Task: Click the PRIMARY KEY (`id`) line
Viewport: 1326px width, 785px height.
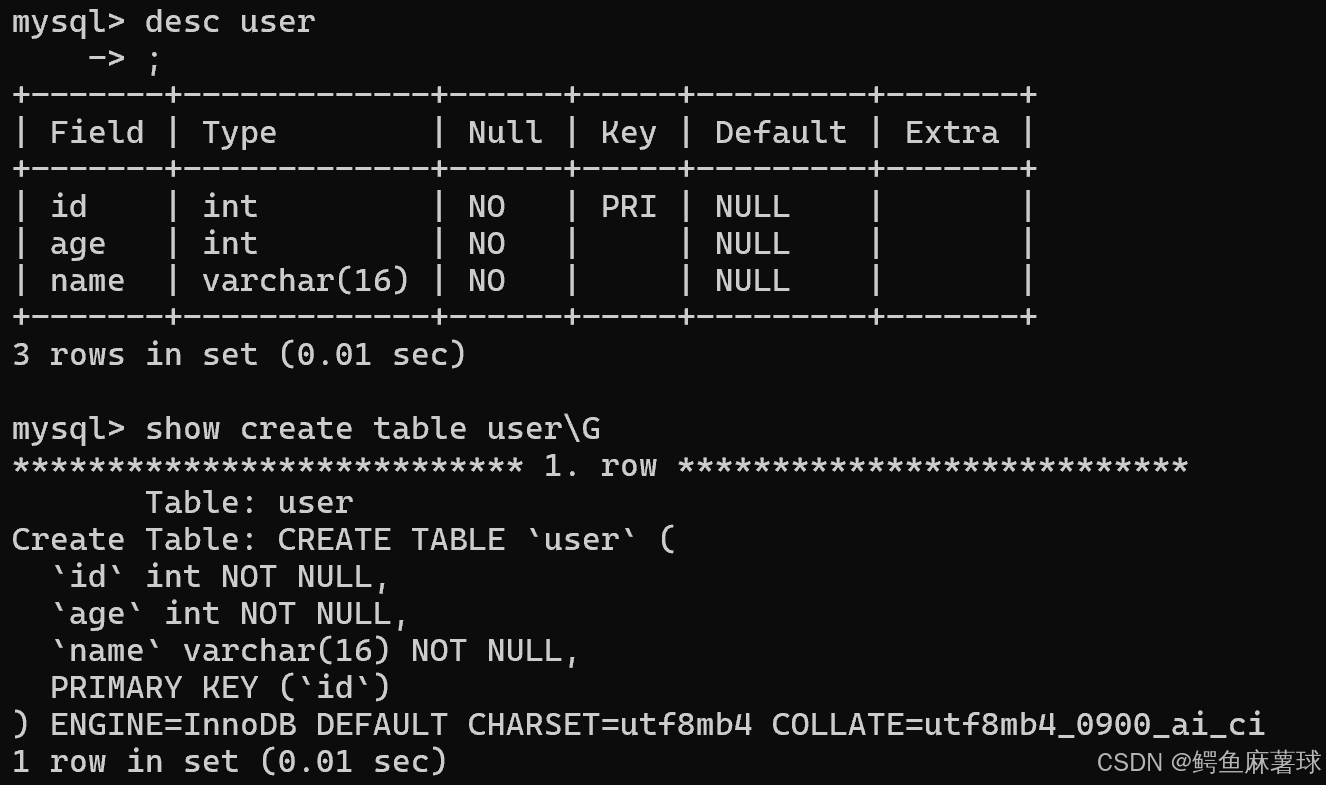Action: [220, 688]
